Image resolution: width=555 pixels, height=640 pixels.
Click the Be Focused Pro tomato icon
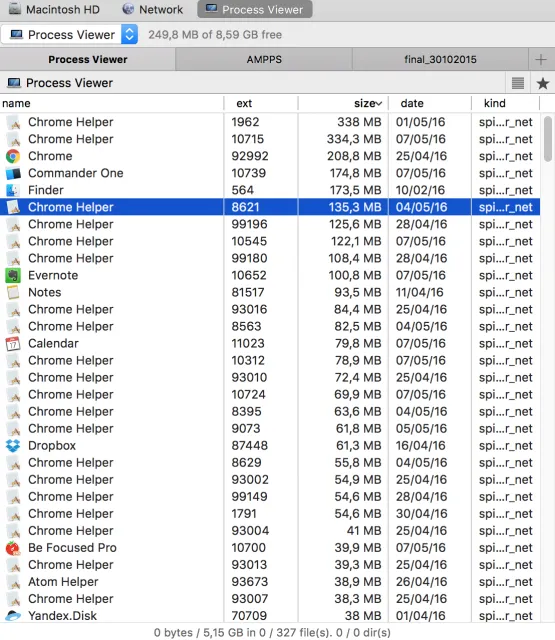coord(13,548)
